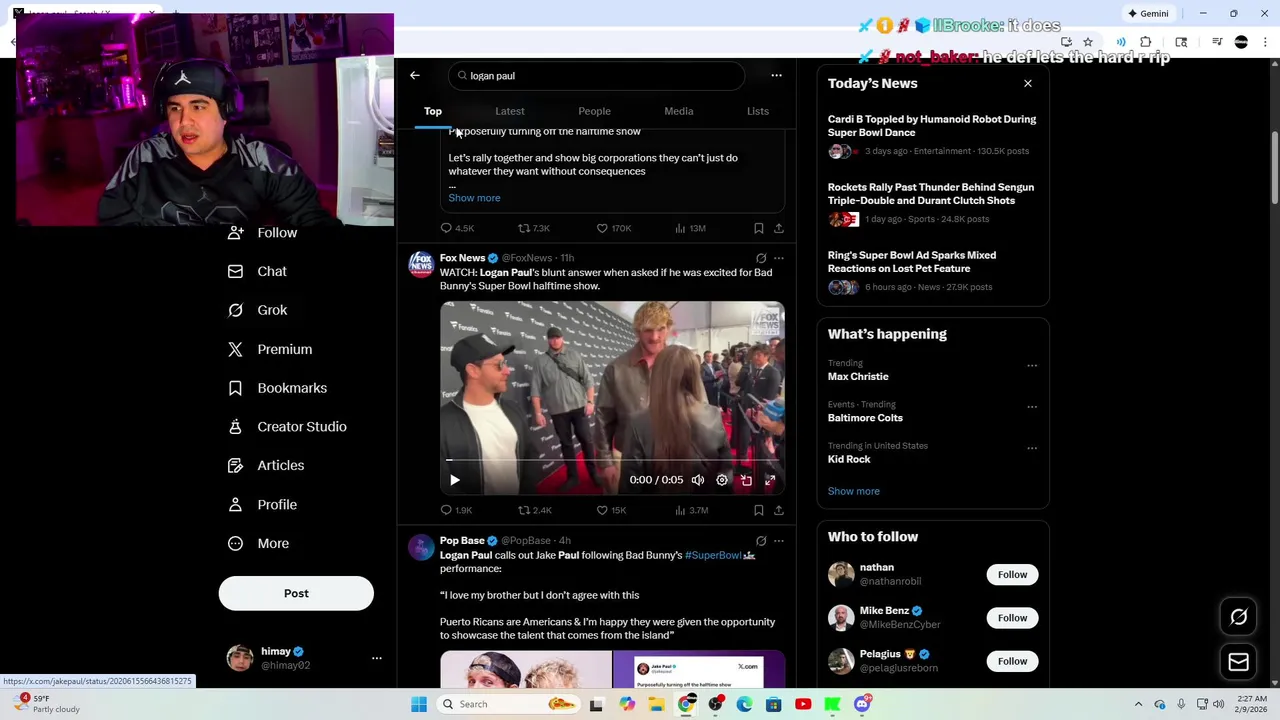Open floating messages envelope button

pos(1239,662)
